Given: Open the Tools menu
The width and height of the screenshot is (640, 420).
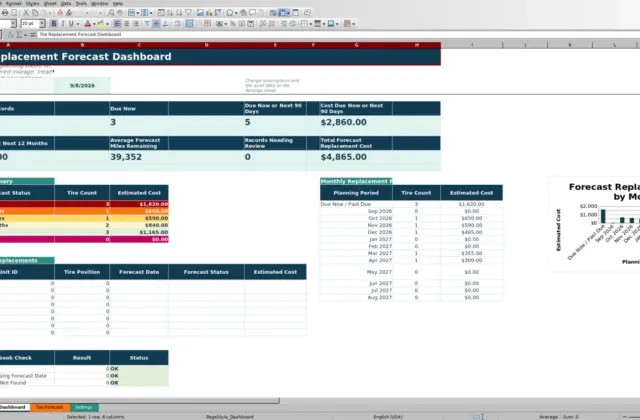Looking at the screenshot, I should pyautogui.click(x=81, y=3).
